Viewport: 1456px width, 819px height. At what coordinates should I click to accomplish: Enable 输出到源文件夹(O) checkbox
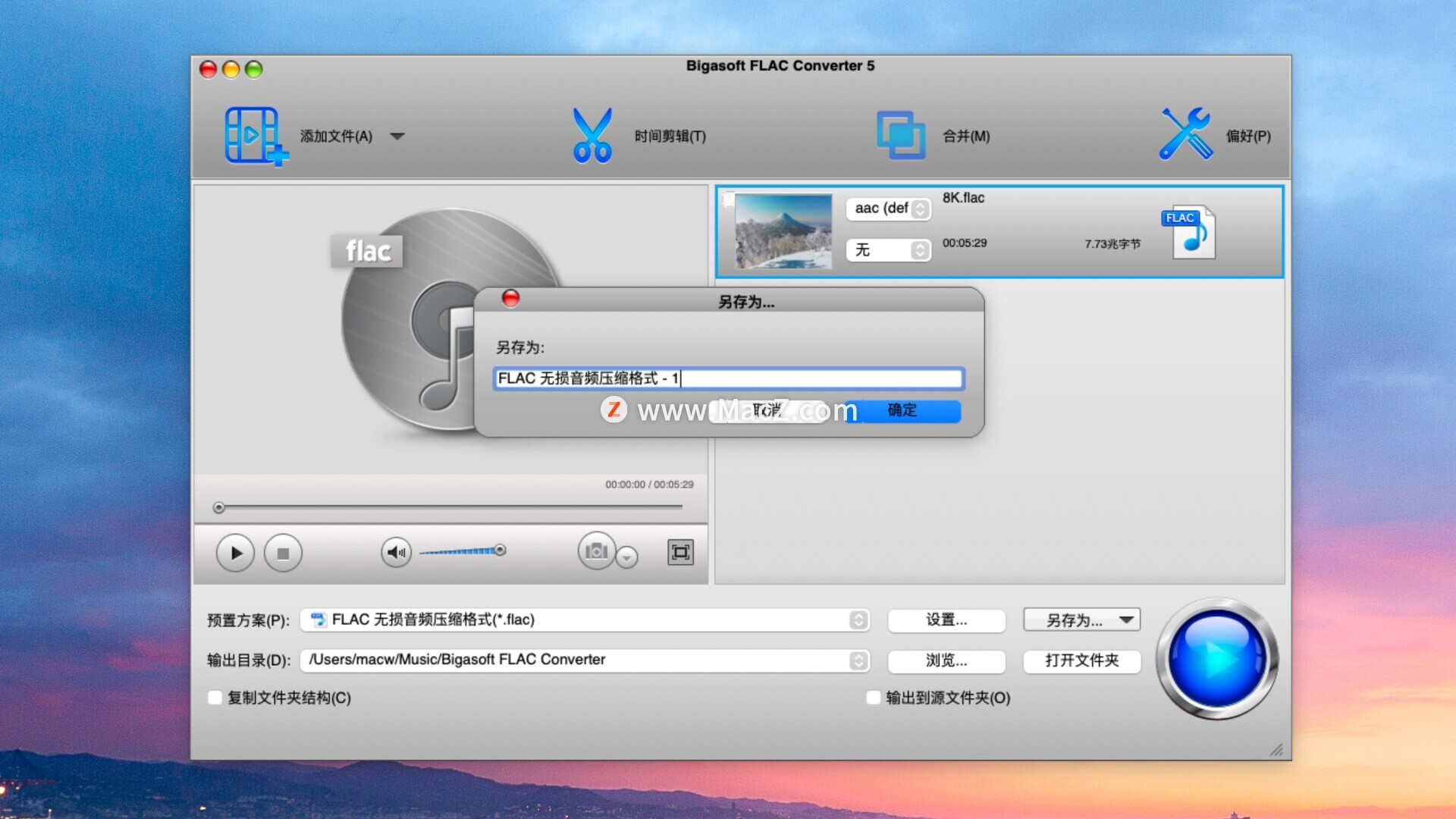(x=874, y=698)
